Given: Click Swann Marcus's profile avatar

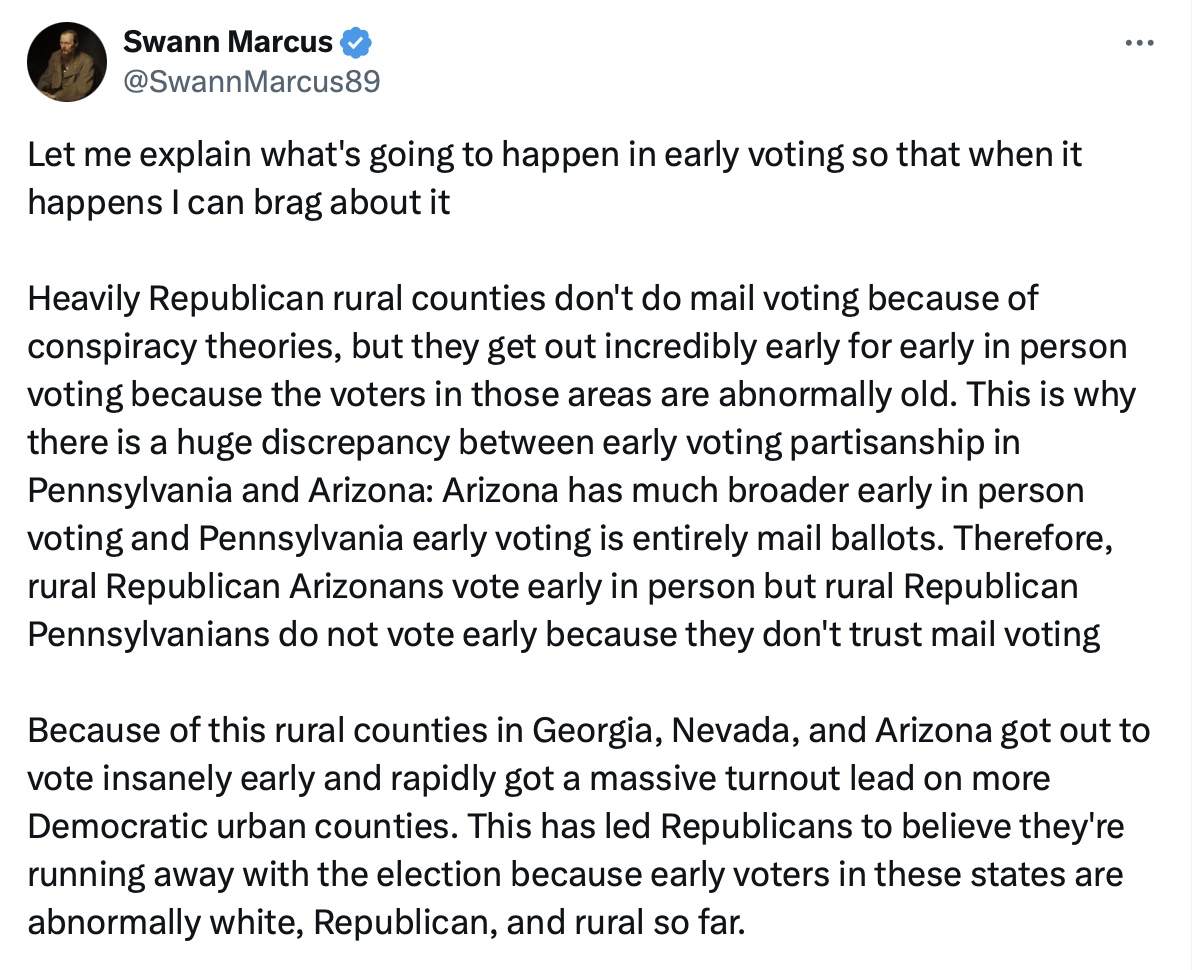Looking at the screenshot, I should click(67, 60).
